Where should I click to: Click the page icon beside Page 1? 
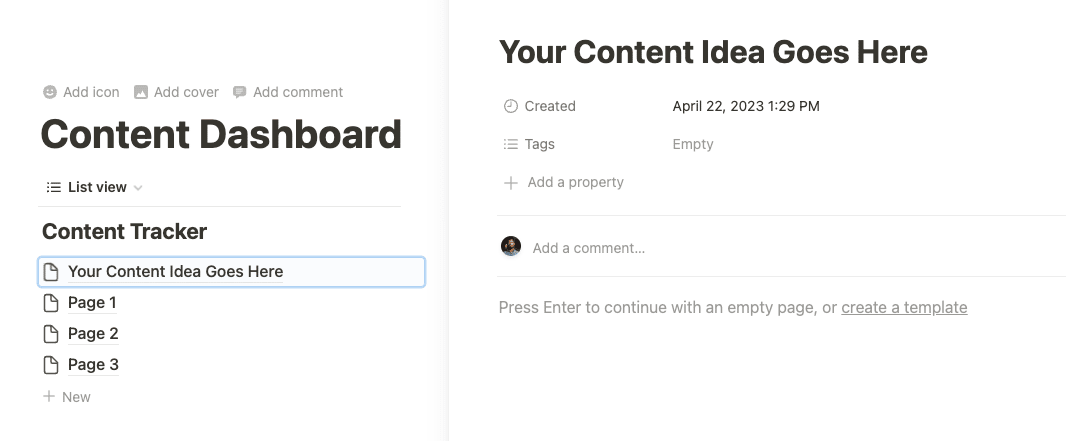[51, 303]
